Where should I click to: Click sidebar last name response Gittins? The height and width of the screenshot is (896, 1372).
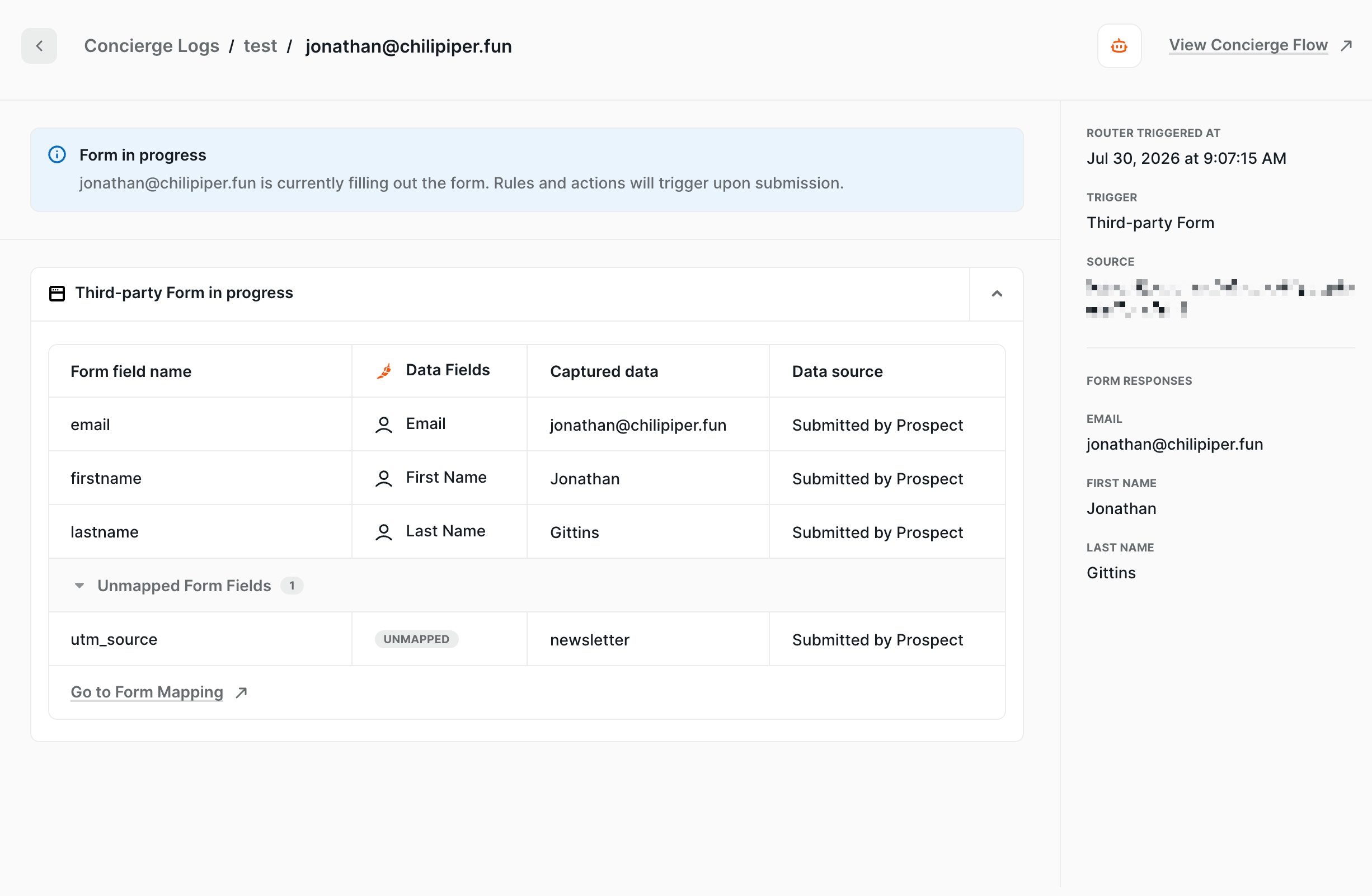[1111, 573]
